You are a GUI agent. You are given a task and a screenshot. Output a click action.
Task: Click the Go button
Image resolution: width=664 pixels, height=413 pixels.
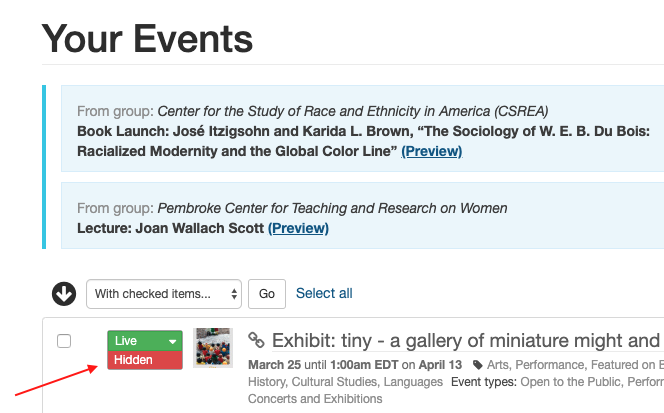pos(267,294)
